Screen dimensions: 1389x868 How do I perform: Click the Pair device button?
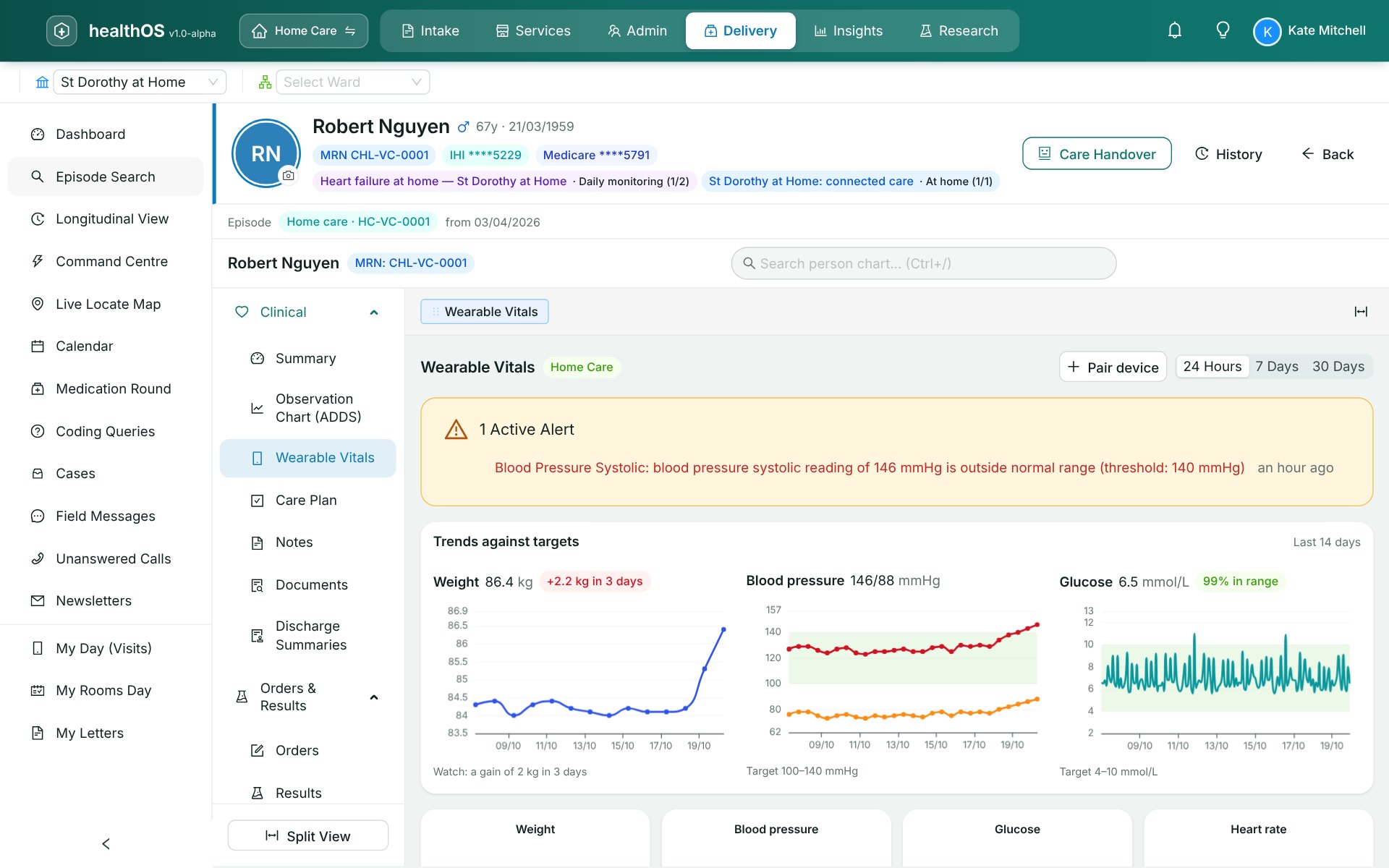[x=1113, y=367]
